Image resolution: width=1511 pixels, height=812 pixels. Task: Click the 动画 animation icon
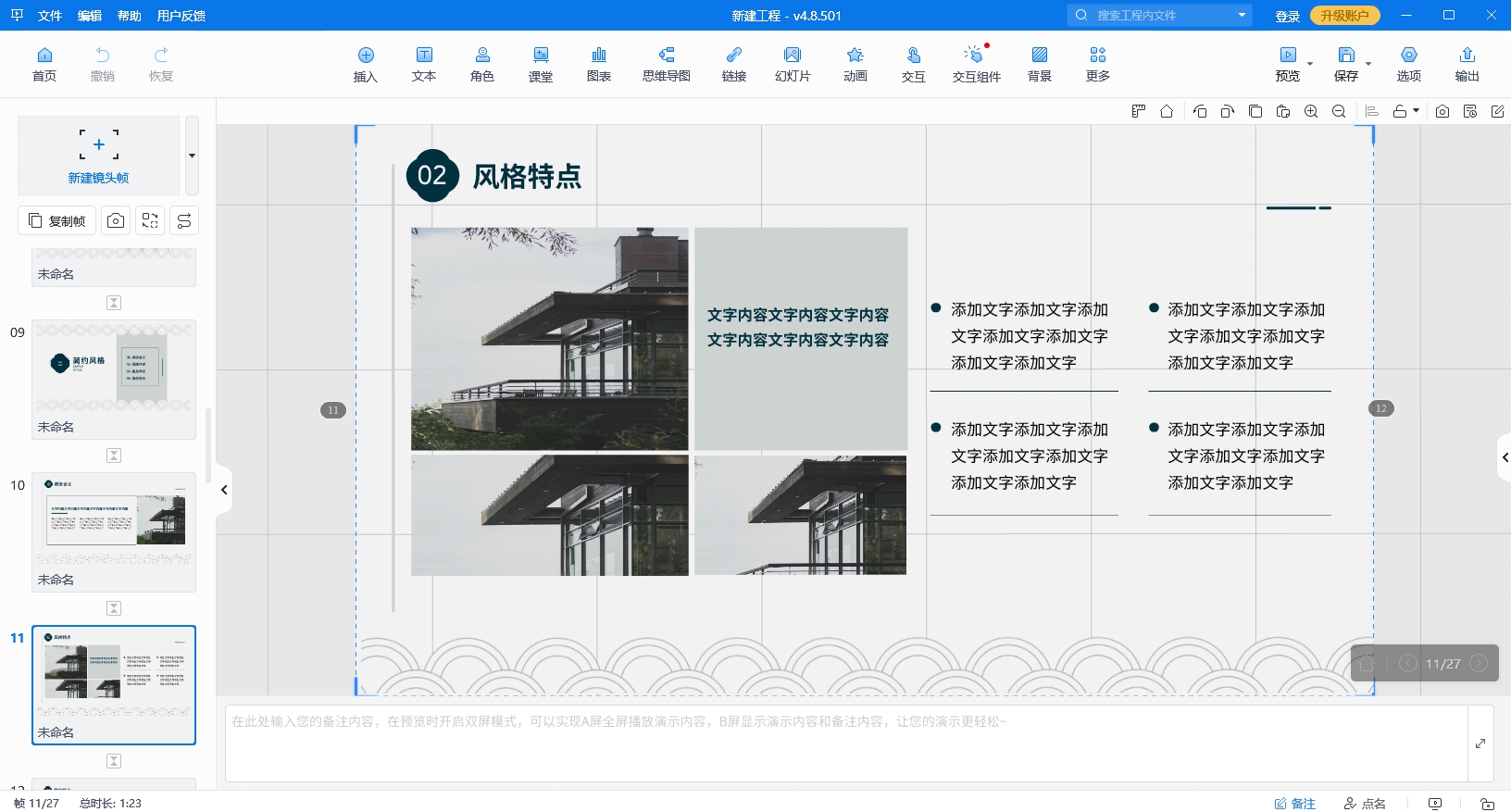point(855,64)
